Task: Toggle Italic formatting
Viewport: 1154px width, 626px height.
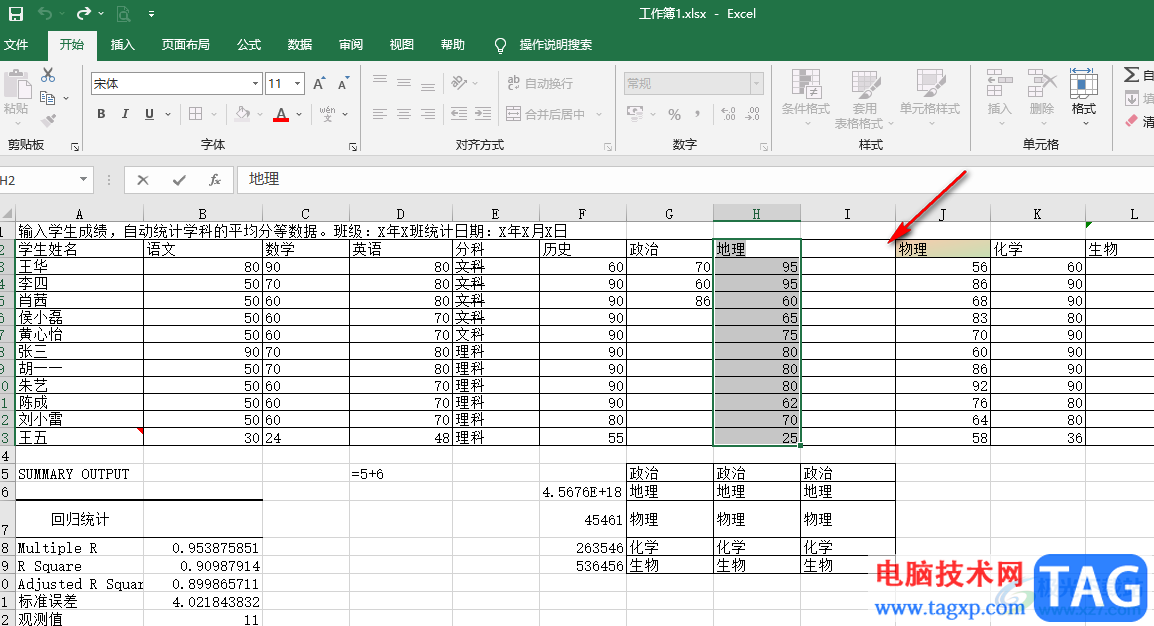Action: tap(125, 114)
